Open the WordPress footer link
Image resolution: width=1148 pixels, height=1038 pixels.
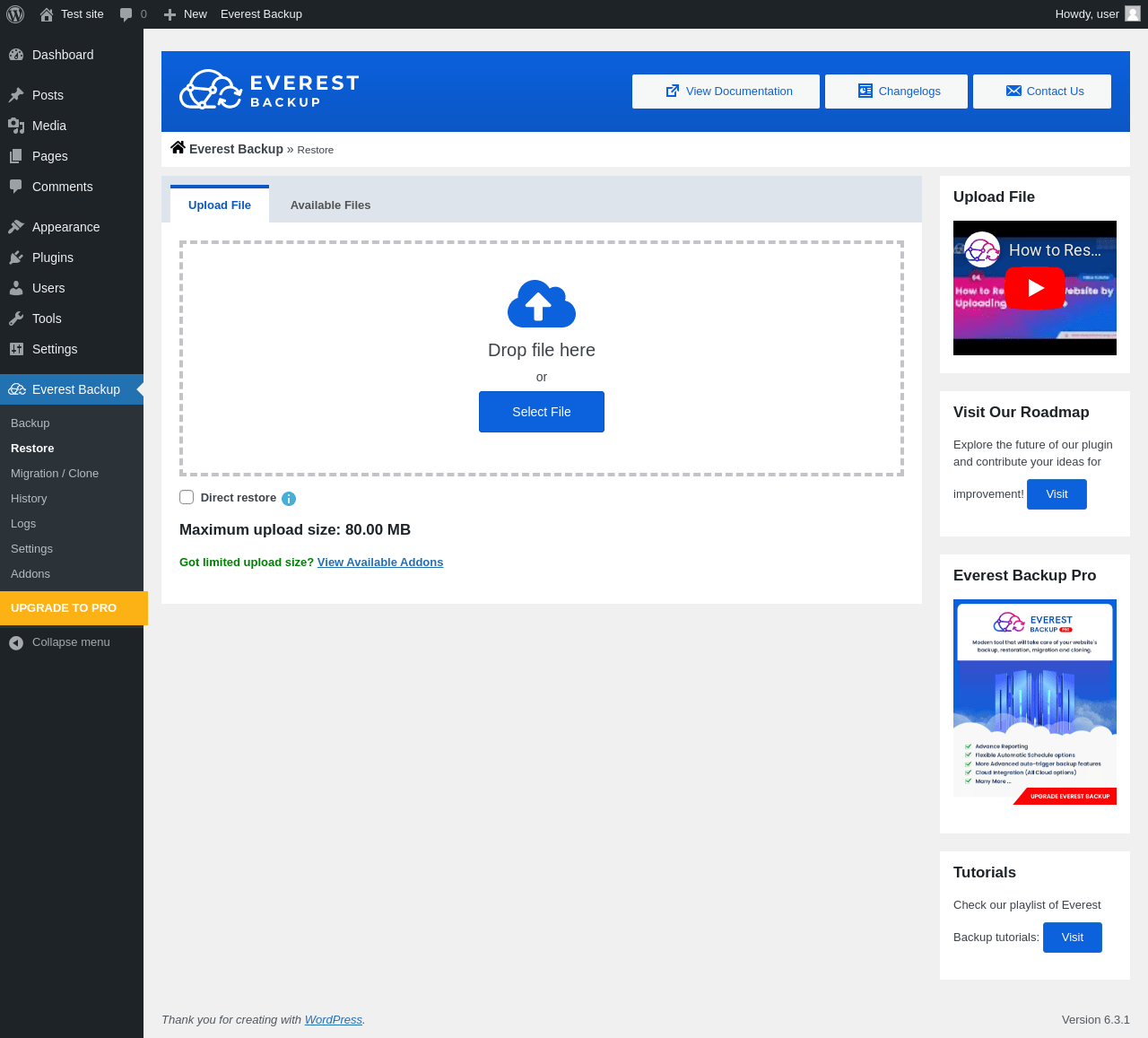[334, 1020]
